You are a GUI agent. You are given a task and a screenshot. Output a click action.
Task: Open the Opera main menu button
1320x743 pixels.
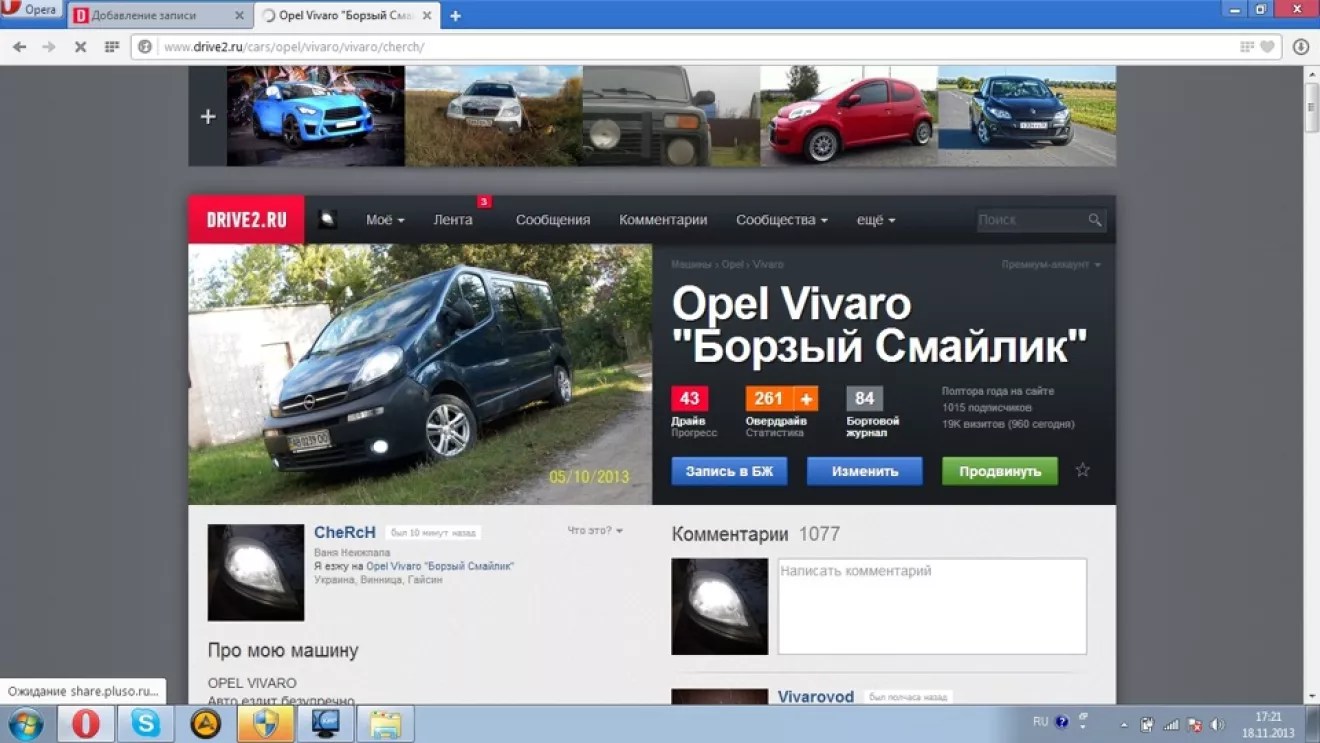(30, 10)
